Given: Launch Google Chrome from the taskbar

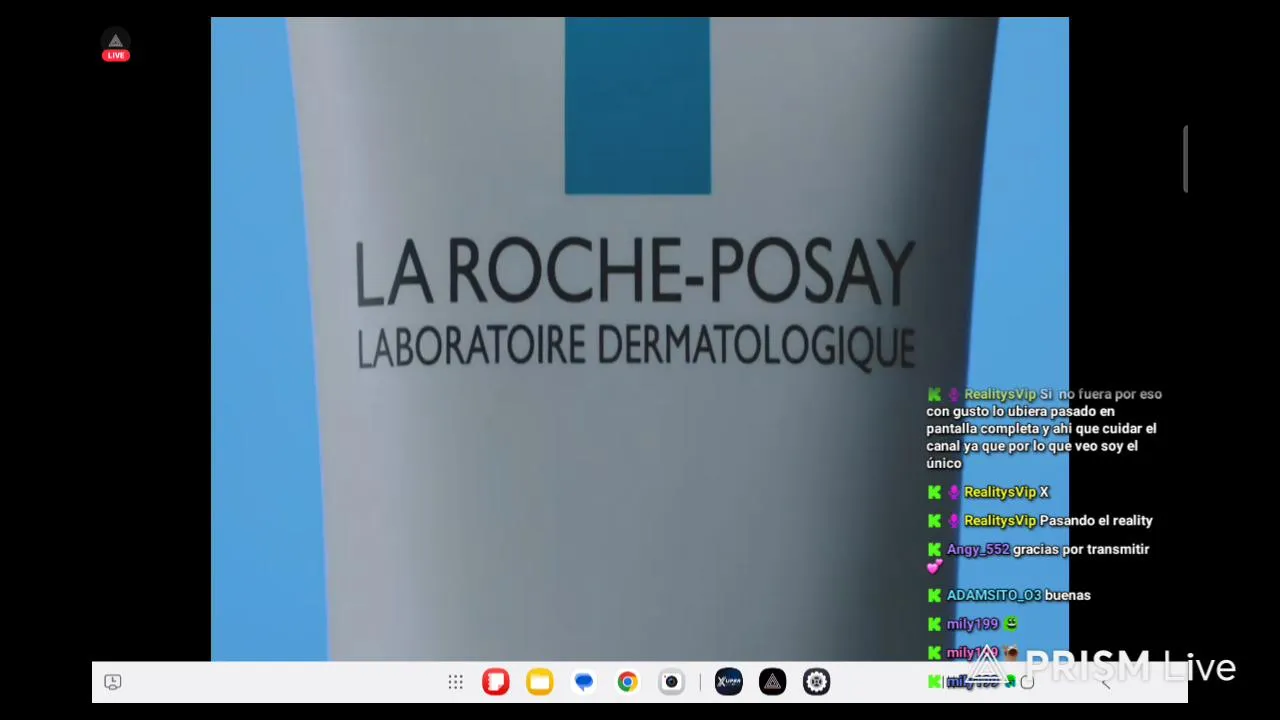Looking at the screenshot, I should point(628,682).
